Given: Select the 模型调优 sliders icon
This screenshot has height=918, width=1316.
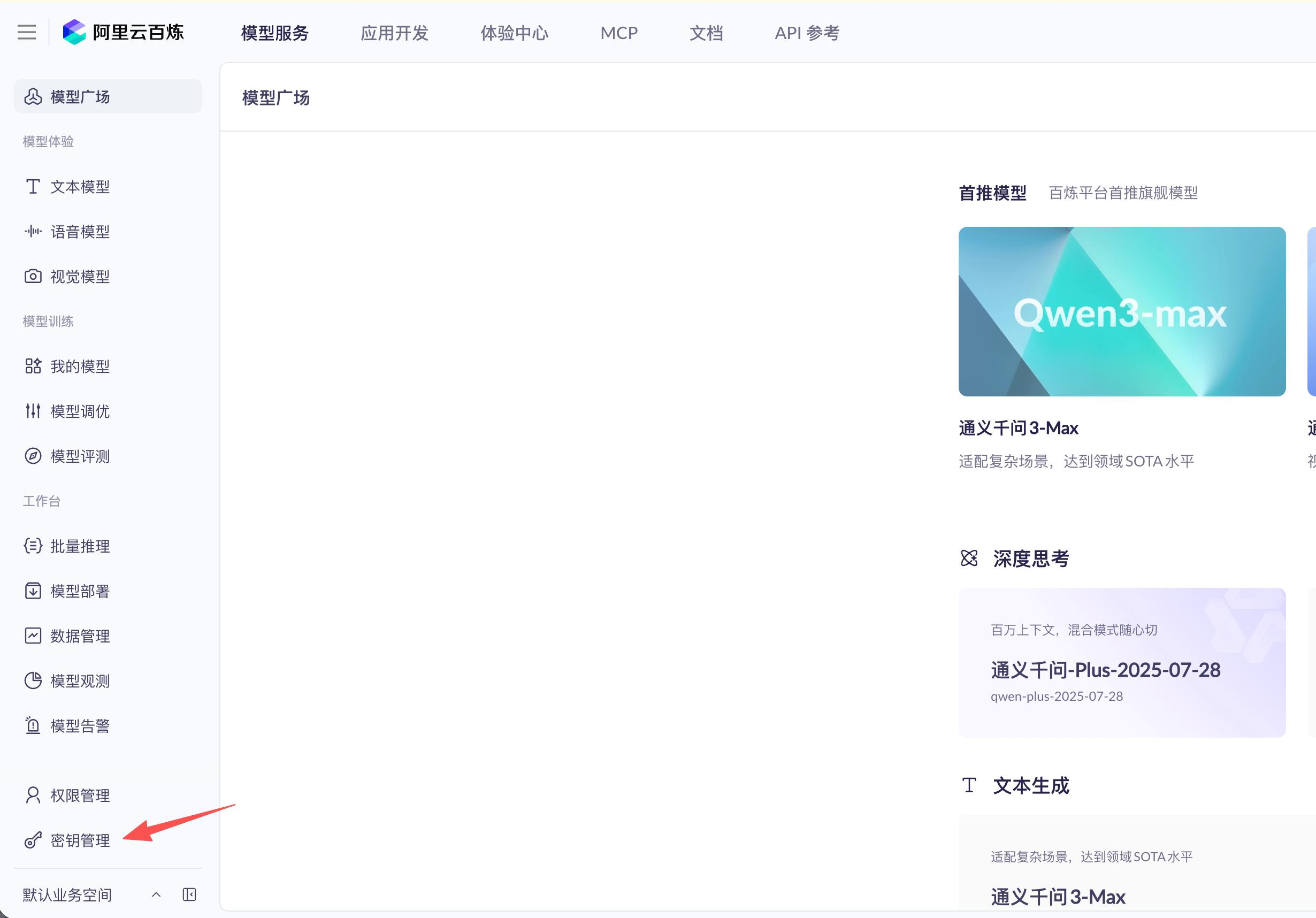Looking at the screenshot, I should tap(33, 411).
